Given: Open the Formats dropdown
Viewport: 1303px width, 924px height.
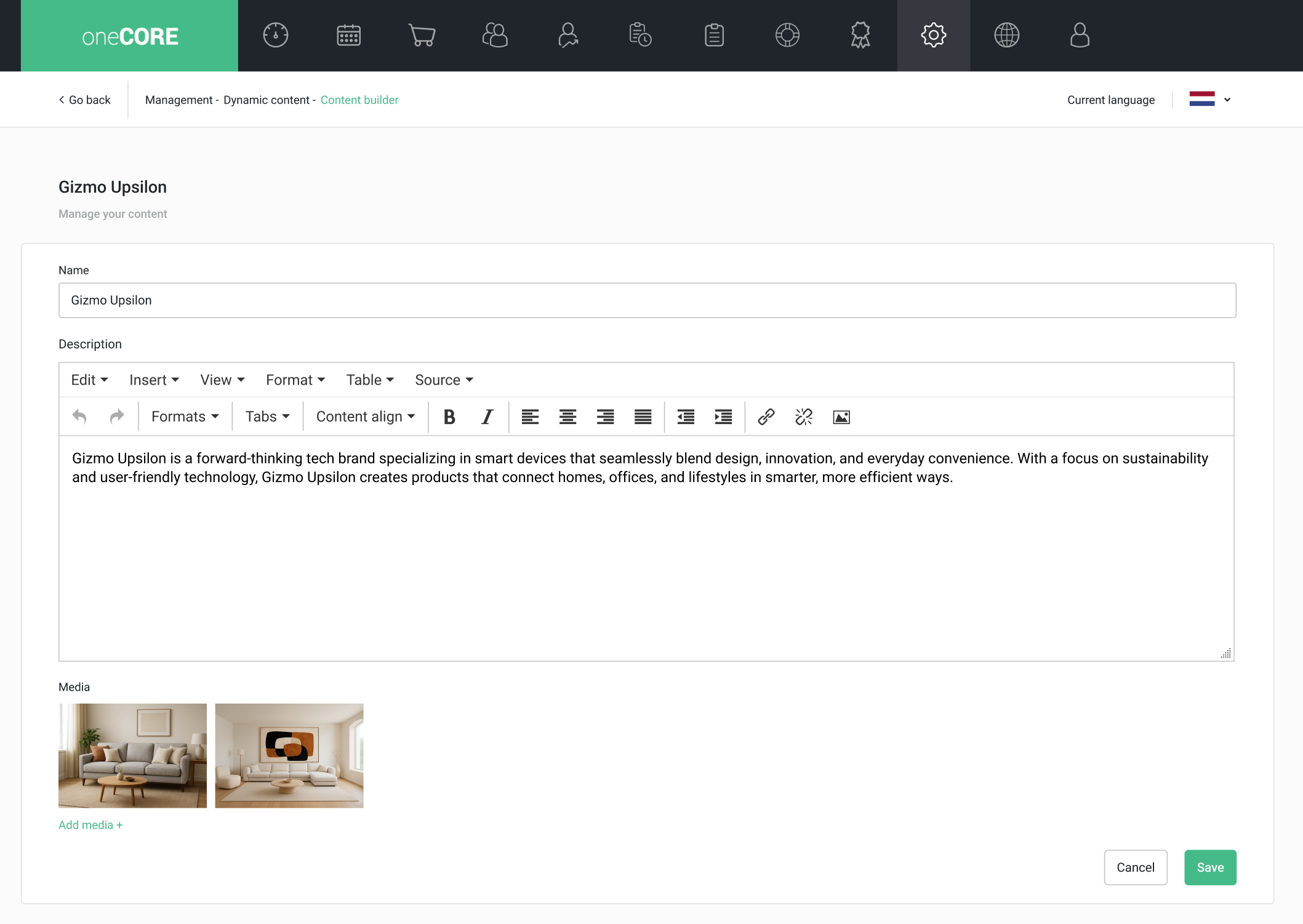Looking at the screenshot, I should (183, 416).
